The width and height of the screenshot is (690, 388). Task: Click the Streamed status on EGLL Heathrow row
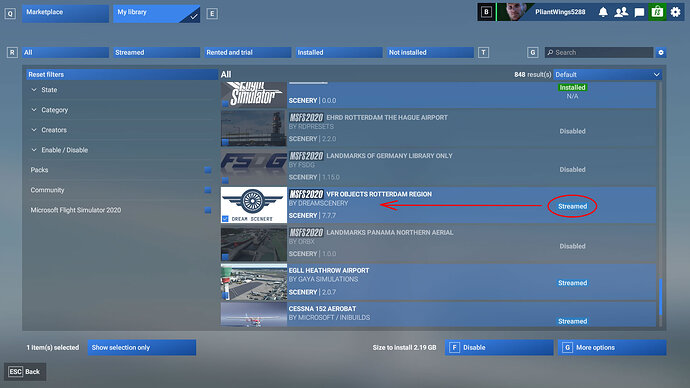point(573,283)
